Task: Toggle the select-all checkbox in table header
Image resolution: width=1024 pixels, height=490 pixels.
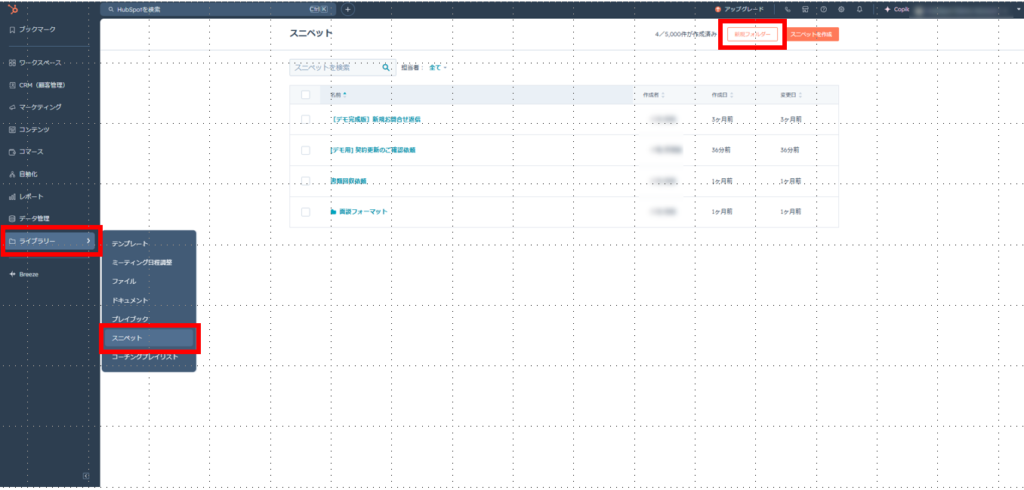Action: pos(306,95)
